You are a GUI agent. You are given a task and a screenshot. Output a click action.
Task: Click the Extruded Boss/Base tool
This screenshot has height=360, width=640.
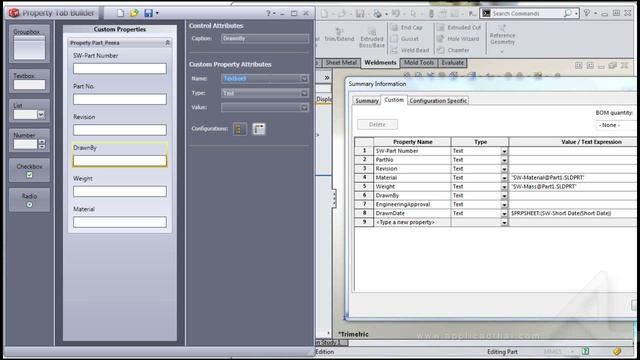point(371,38)
